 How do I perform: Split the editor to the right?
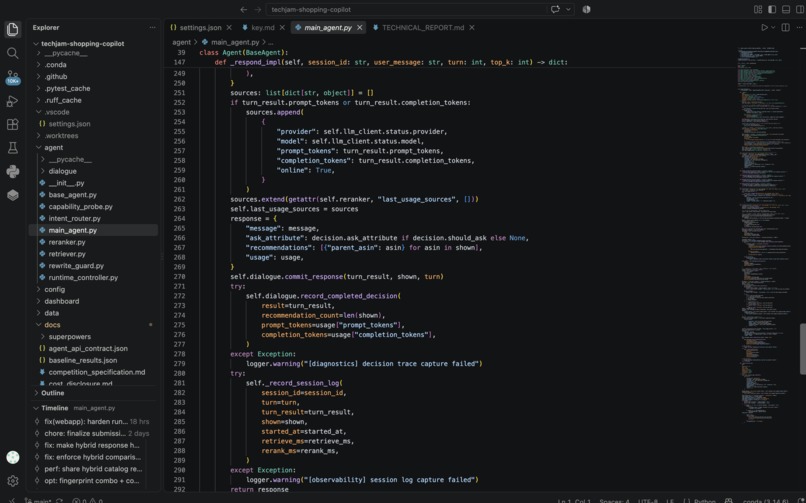785,27
